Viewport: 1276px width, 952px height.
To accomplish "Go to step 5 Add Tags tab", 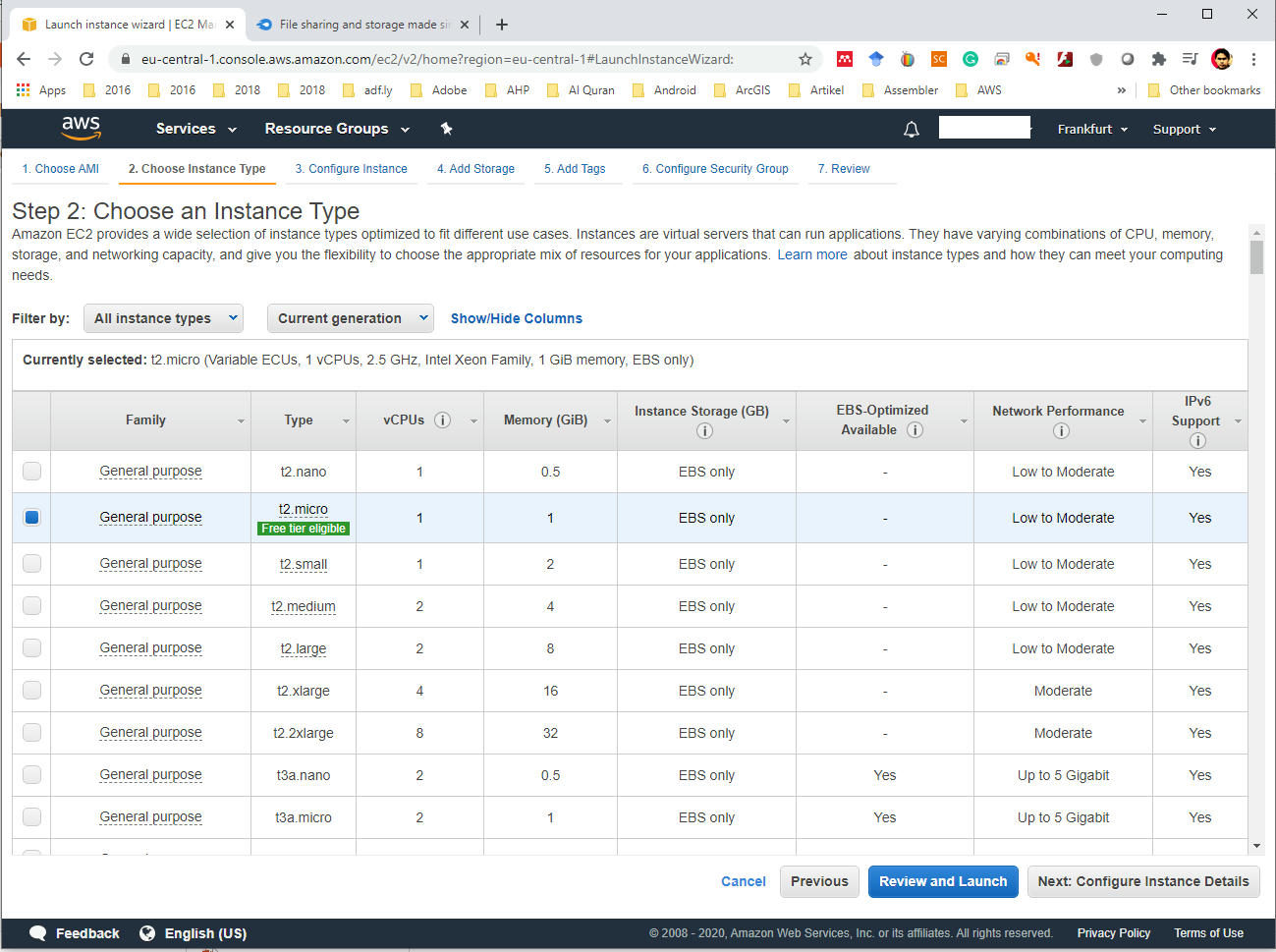I will coord(575,169).
